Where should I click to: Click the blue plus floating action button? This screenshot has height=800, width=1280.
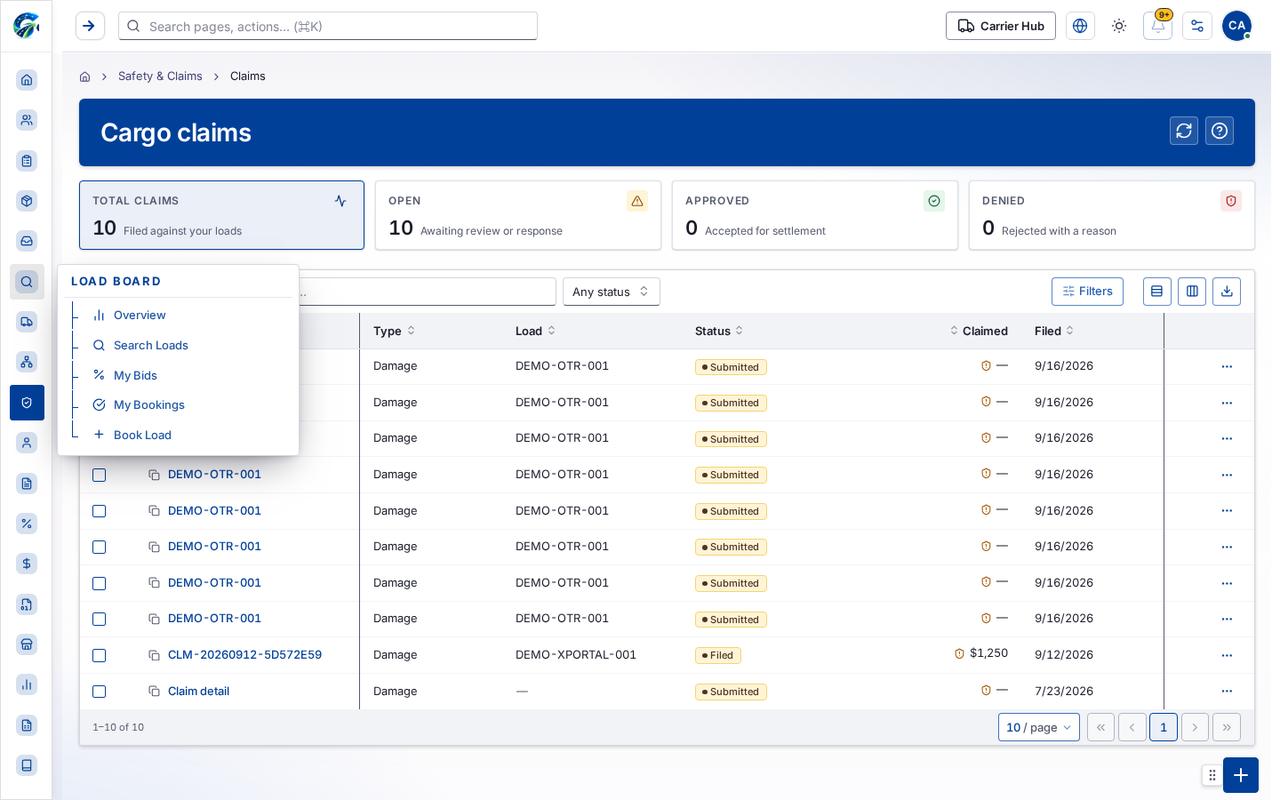[x=1241, y=775]
